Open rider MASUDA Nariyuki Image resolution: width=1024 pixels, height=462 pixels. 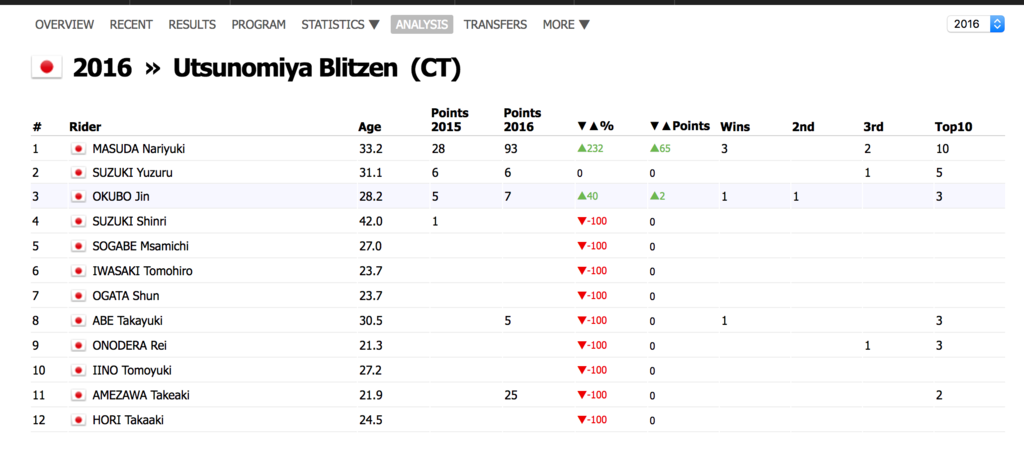138,148
